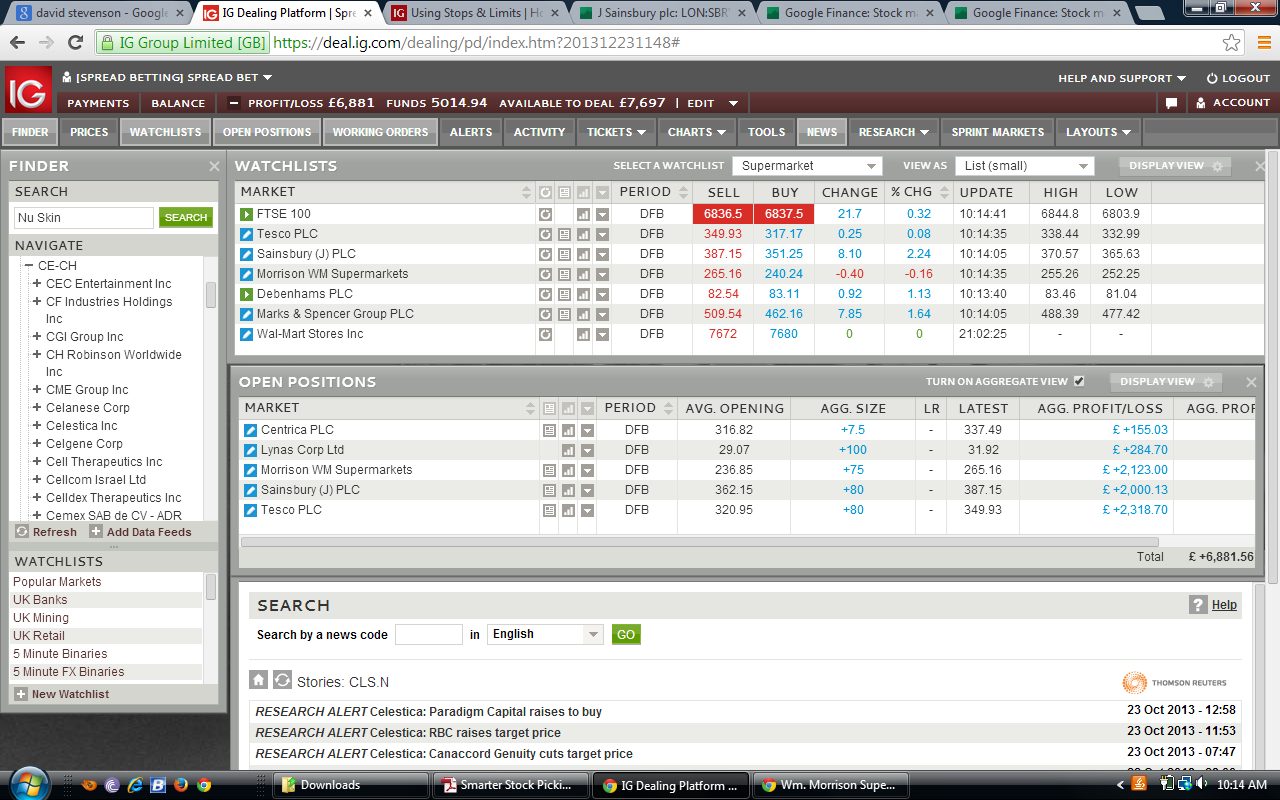The width and height of the screenshot is (1280, 800).
Task: Expand the Edit funds dropdown arrow
Action: click(x=733, y=103)
